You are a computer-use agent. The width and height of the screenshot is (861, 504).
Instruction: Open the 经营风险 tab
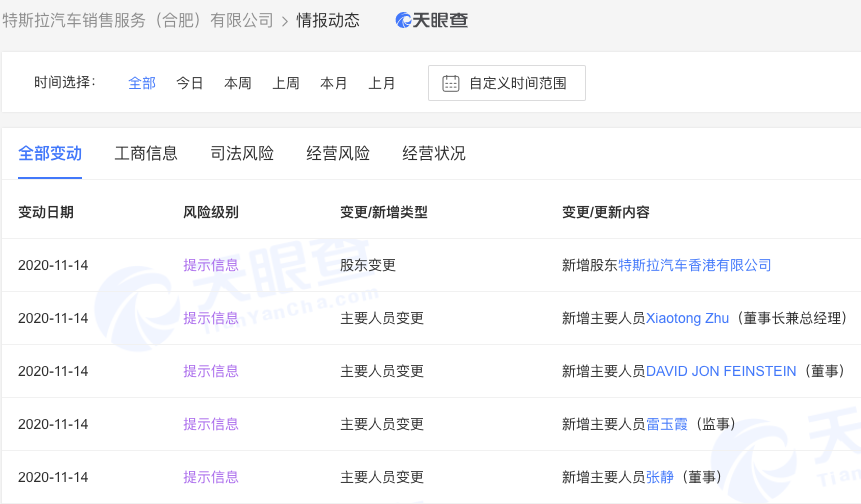(x=338, y=153)
